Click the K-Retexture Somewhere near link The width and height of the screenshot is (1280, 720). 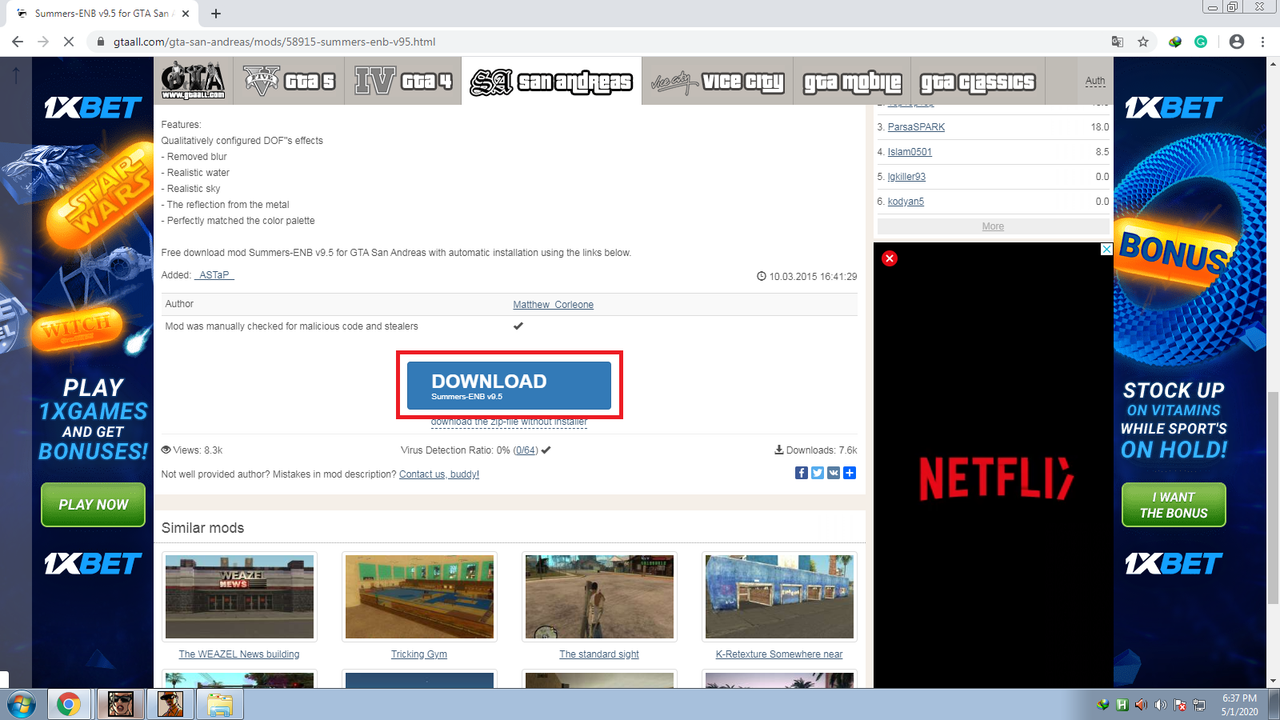[779, 654]
